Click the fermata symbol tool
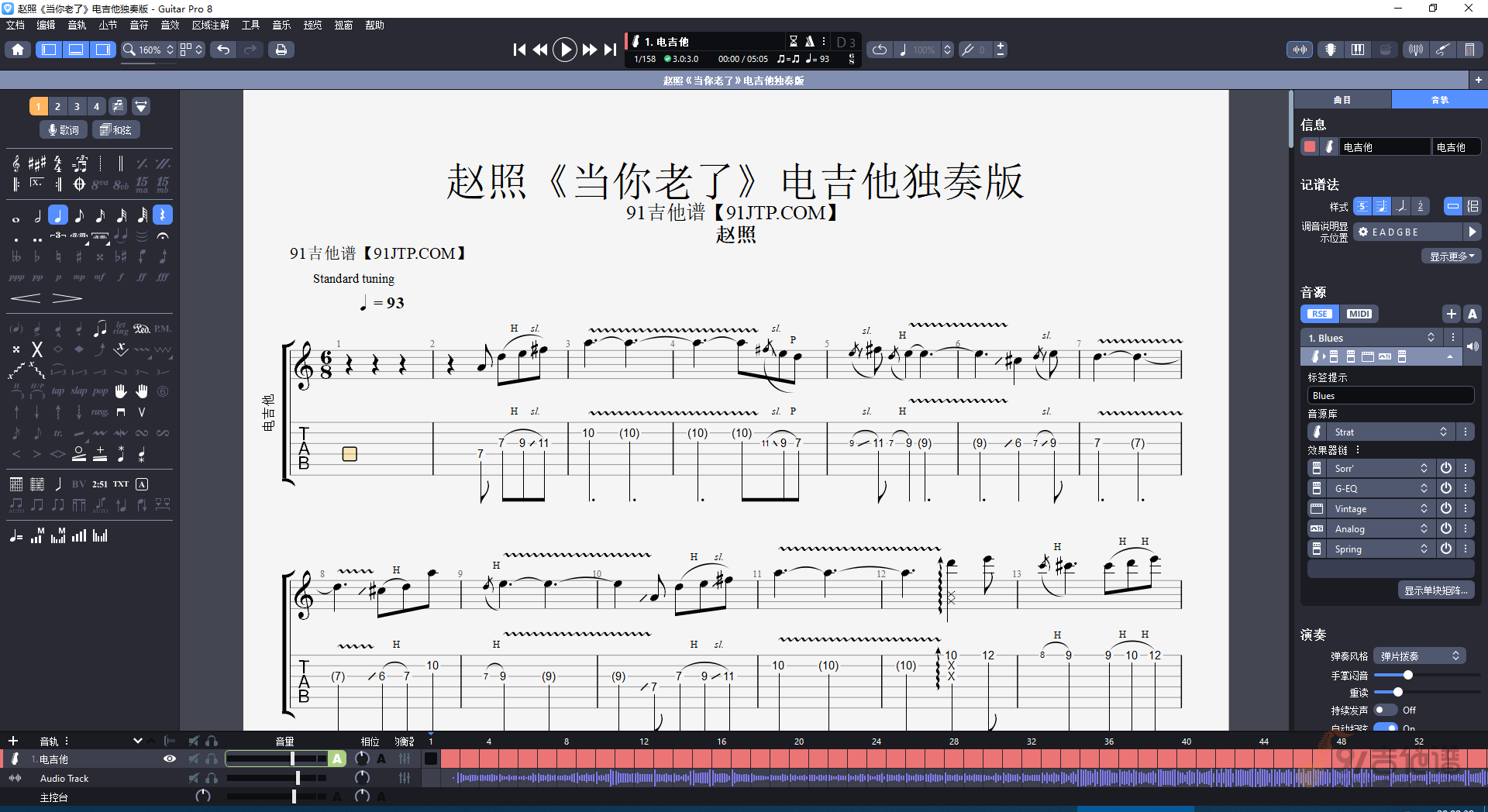The image size is (1488, 812). pos(162,236)
